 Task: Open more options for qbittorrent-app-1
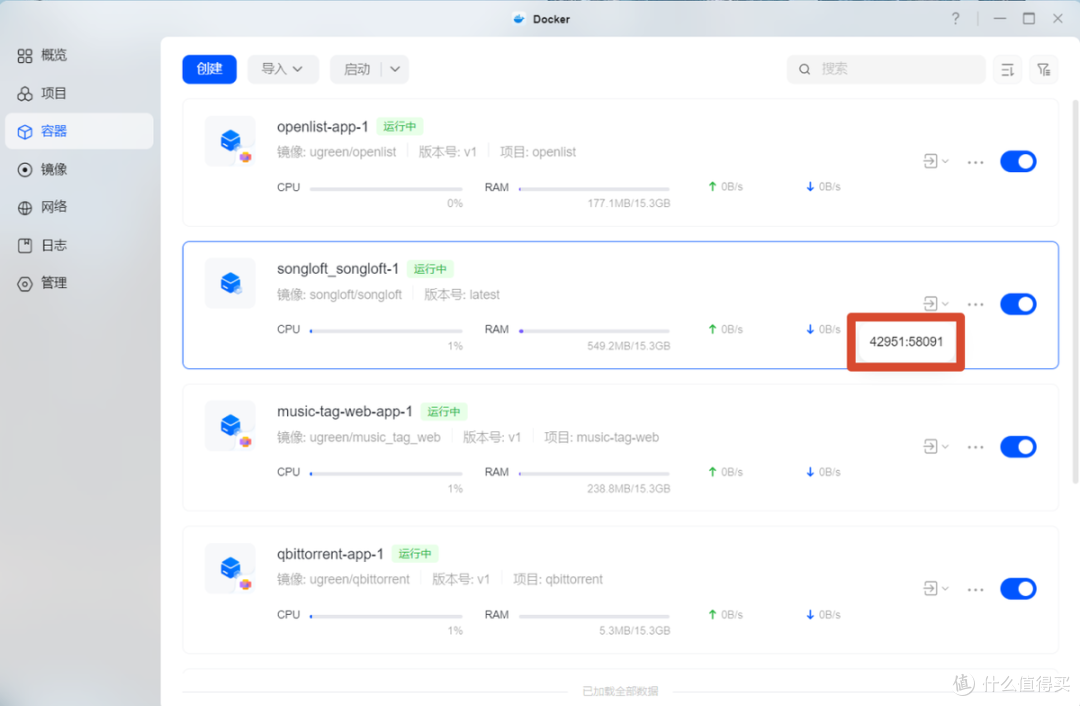(975, 589)
